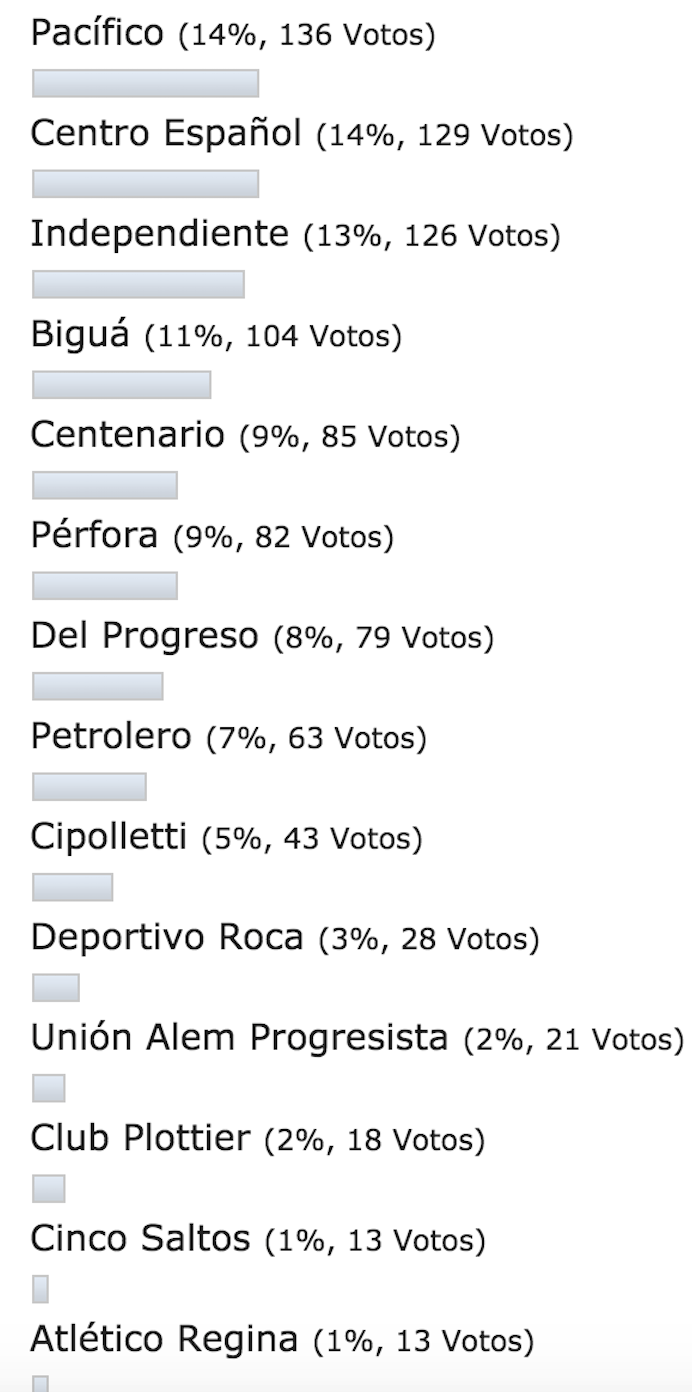Click the Pérfora vote bar
This screenshot has height=1392, width=692.
pos(105,586)
